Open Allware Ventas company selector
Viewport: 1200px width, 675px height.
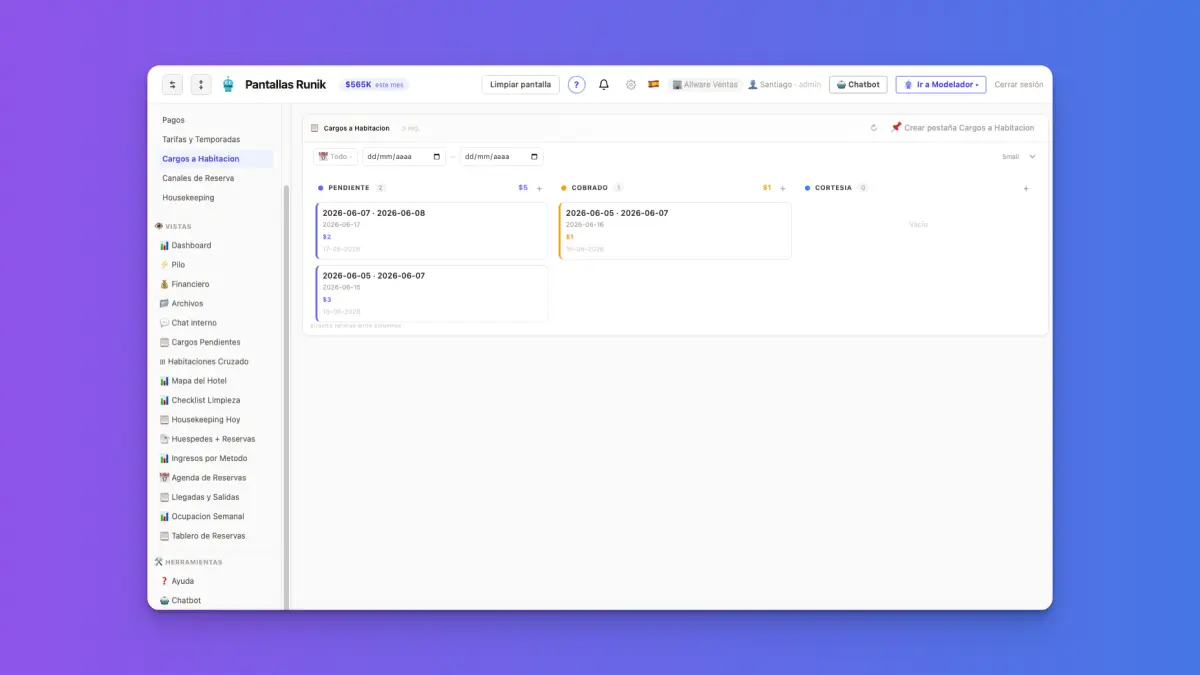coord(705,85)
